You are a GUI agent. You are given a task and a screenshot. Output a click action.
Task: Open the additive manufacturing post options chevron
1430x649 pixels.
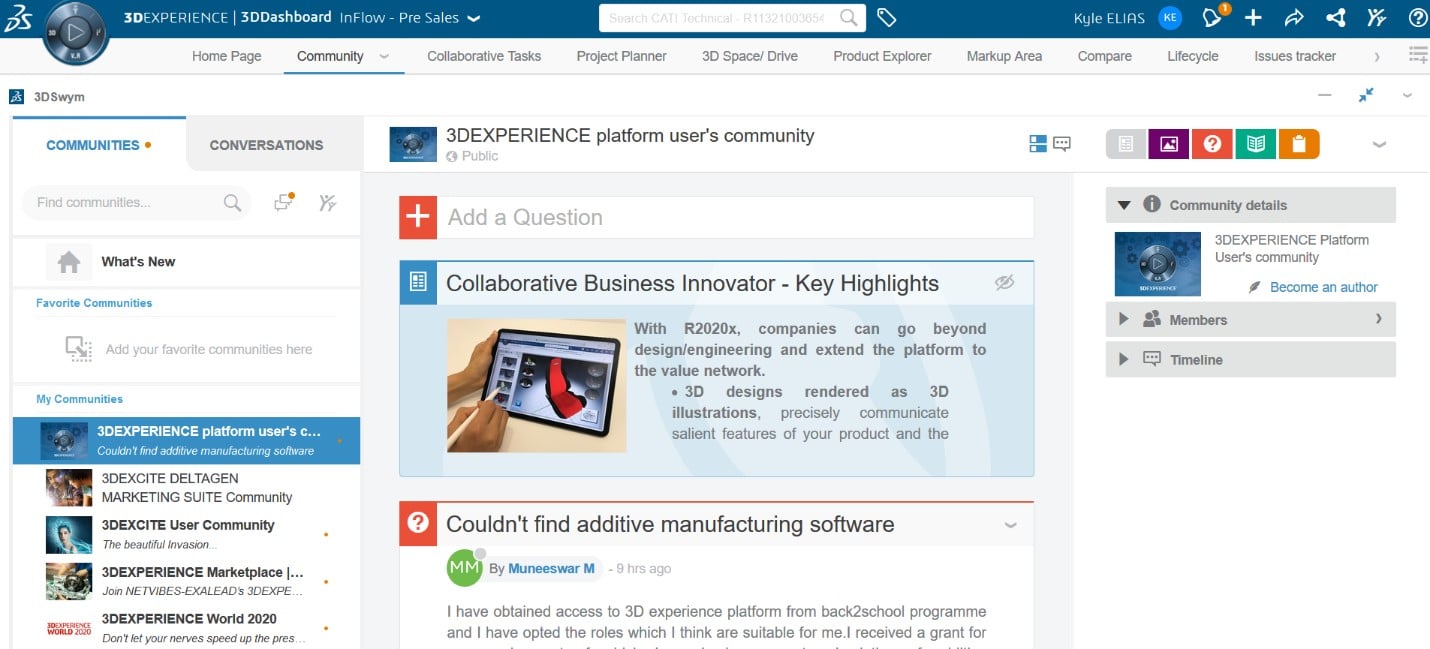[1011, 525]
